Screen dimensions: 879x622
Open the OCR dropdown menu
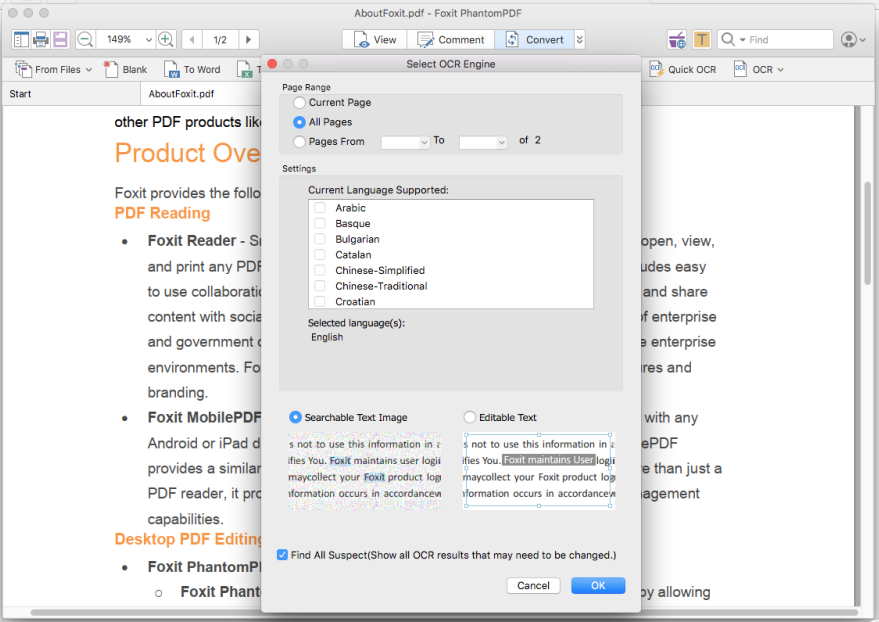point(759,69)
